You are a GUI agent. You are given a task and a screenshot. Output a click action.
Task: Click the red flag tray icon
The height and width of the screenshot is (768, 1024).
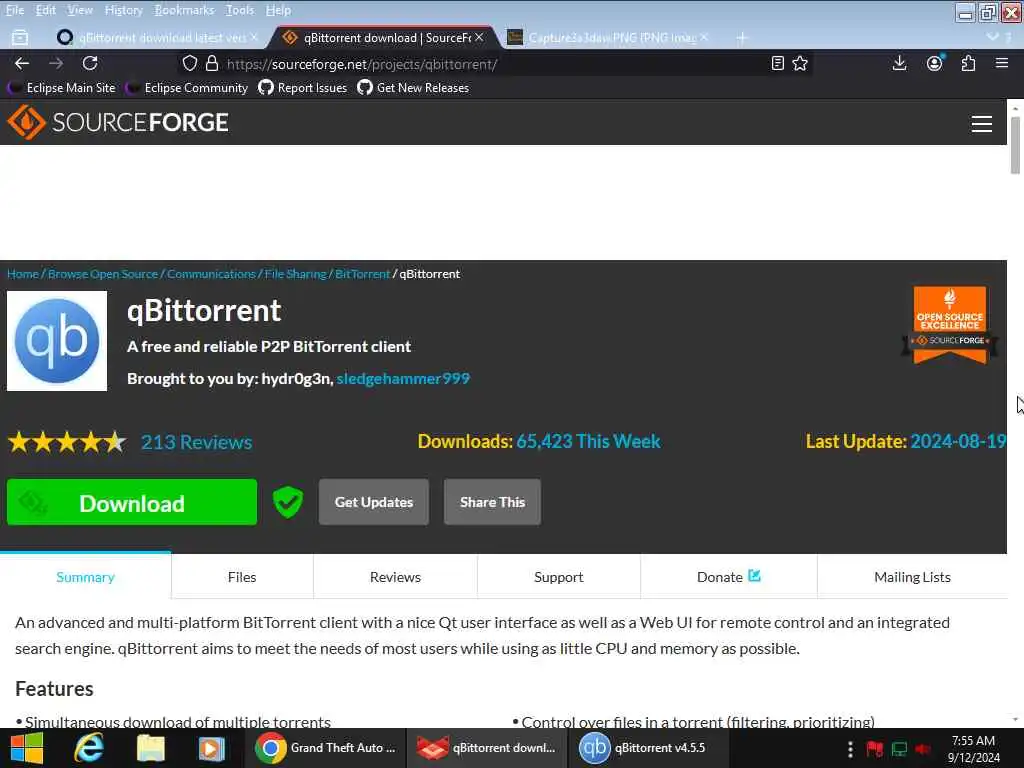point(874,749)
